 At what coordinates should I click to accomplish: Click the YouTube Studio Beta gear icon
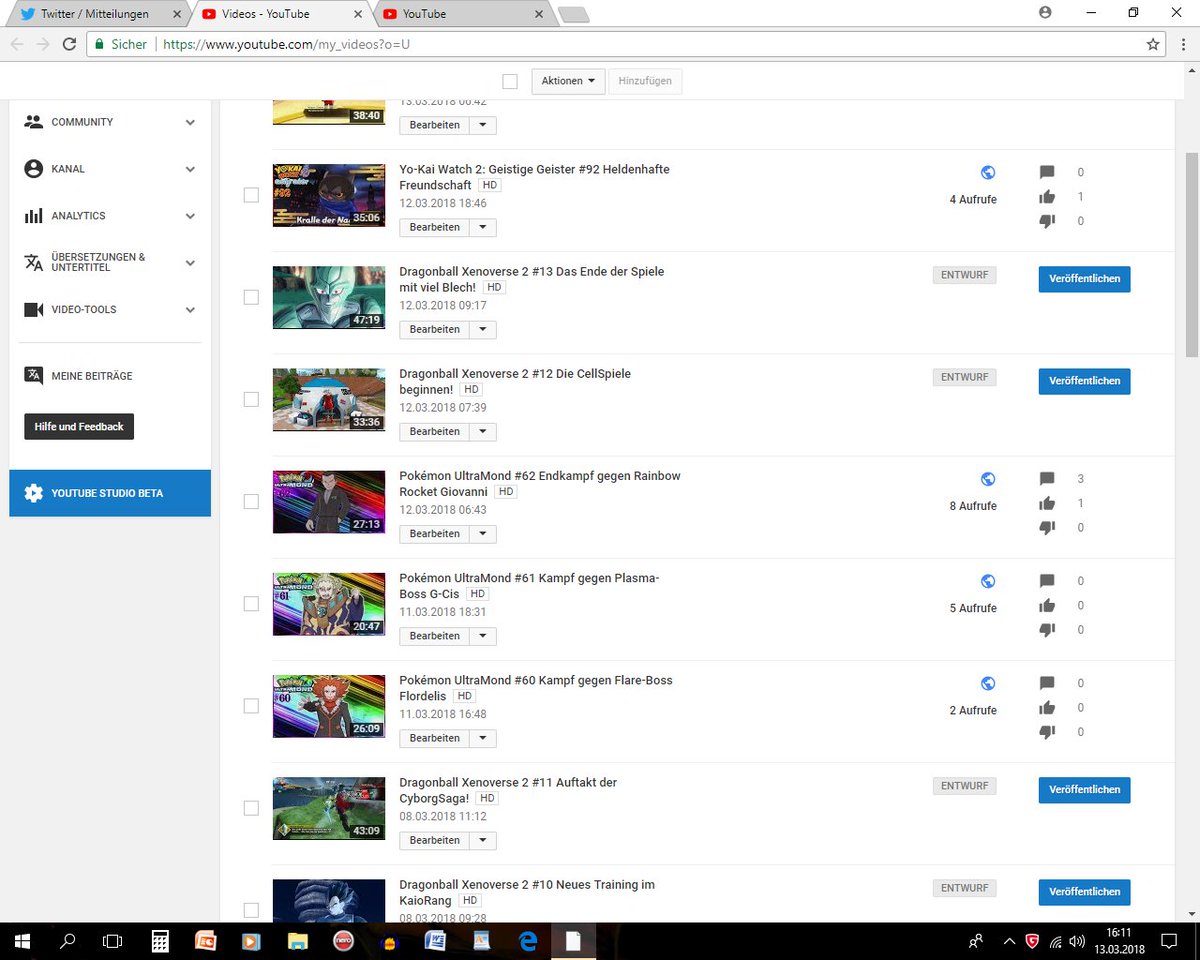tap(34, 493)
